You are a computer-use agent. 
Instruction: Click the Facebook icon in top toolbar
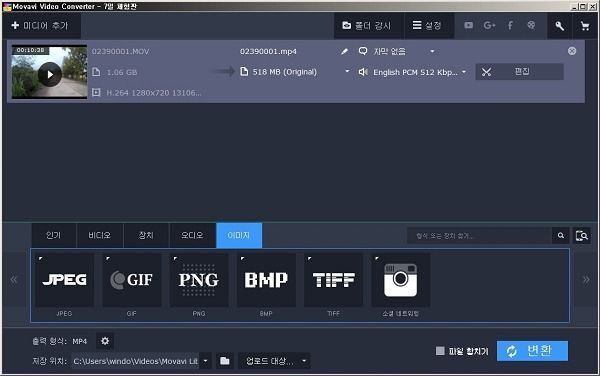pyautogui.click(x=510, y=26)
